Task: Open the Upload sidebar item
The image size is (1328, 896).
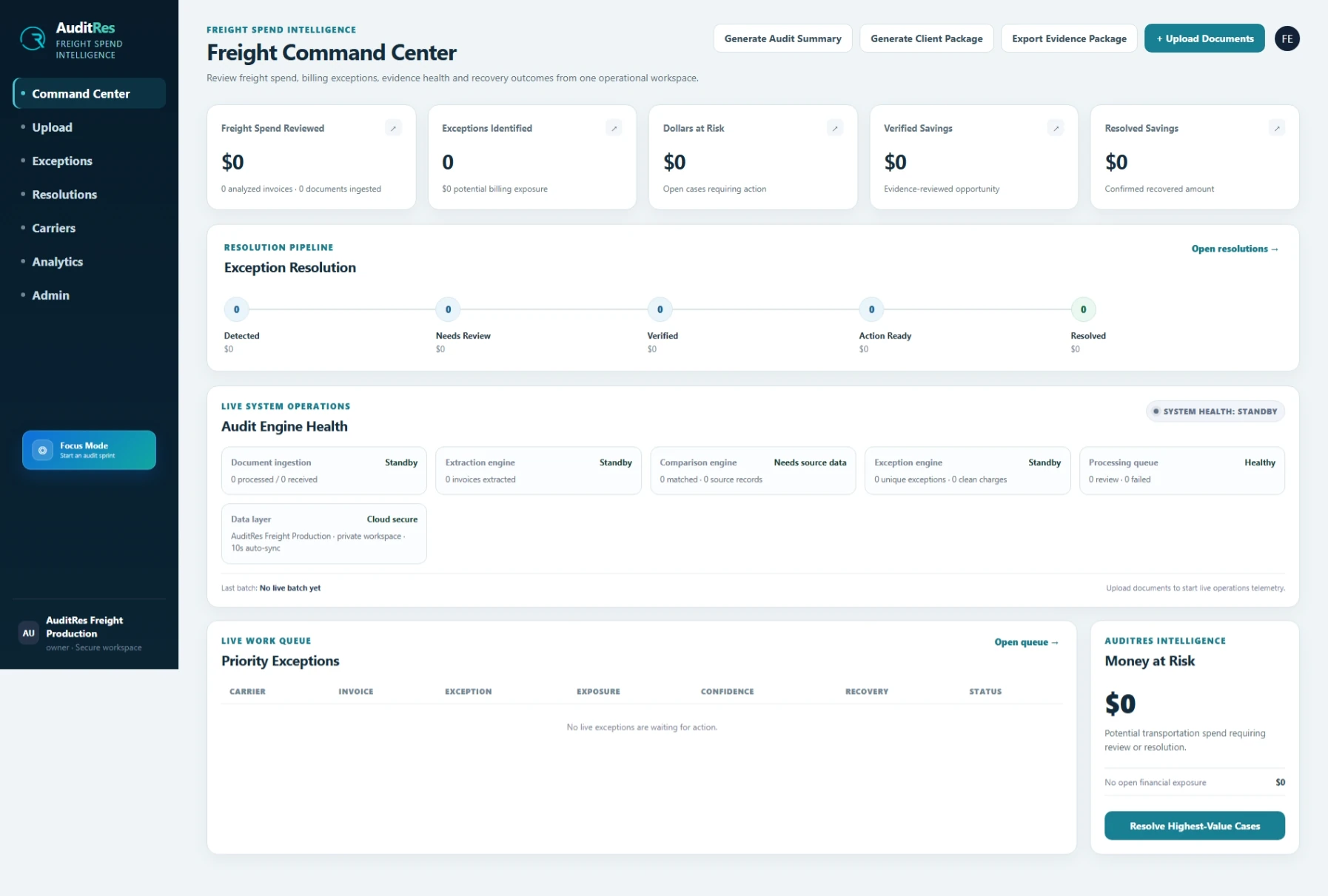Action: 90,127
